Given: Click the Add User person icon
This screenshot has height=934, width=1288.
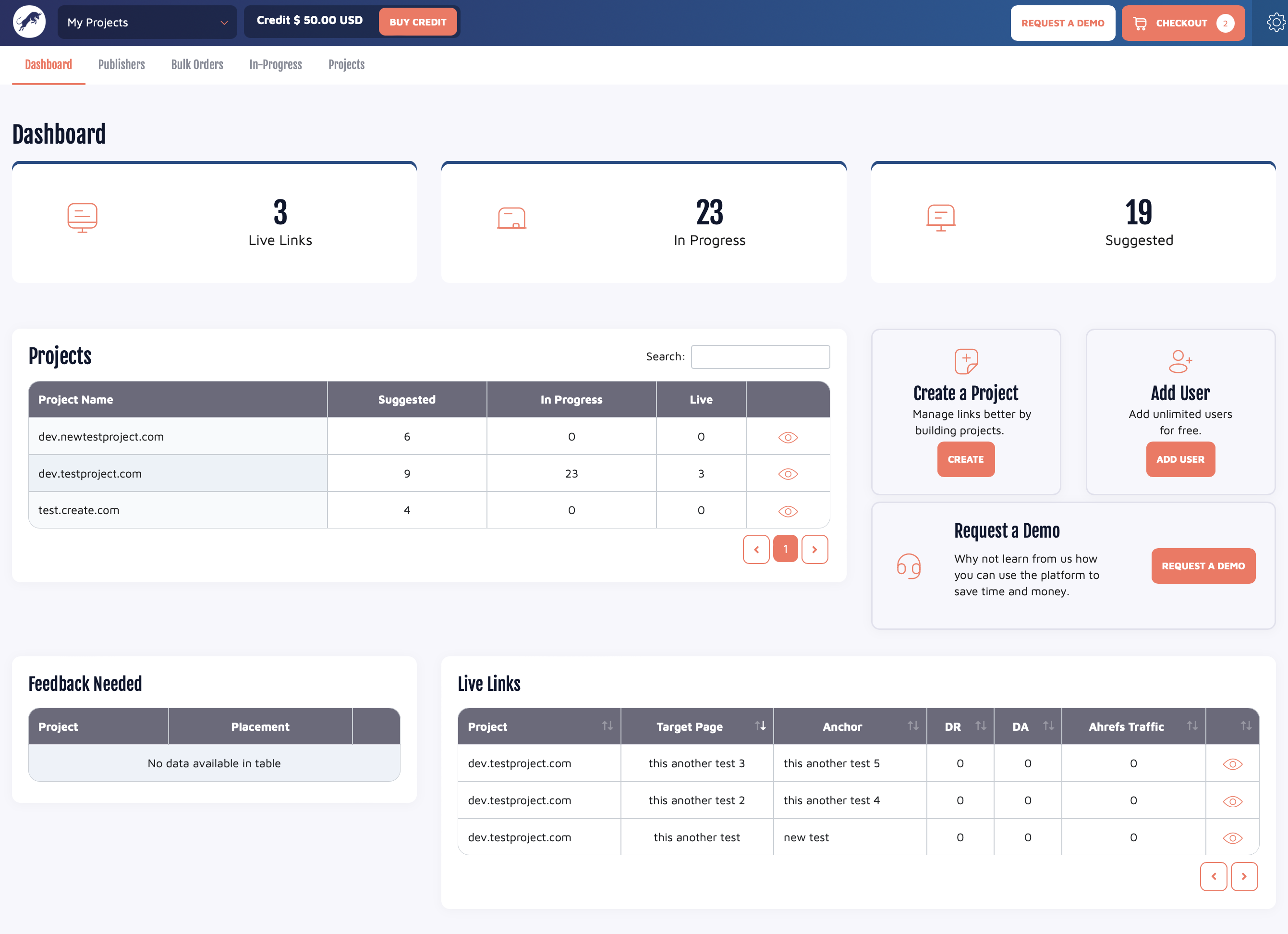Looking at the screenshot, I should tap(1180, 361).
